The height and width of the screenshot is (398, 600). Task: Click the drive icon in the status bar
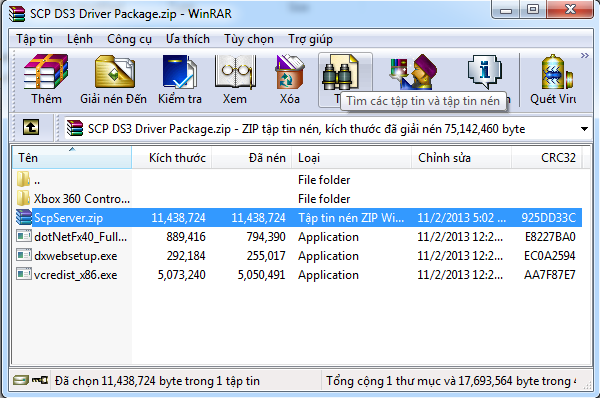point(21,380)
